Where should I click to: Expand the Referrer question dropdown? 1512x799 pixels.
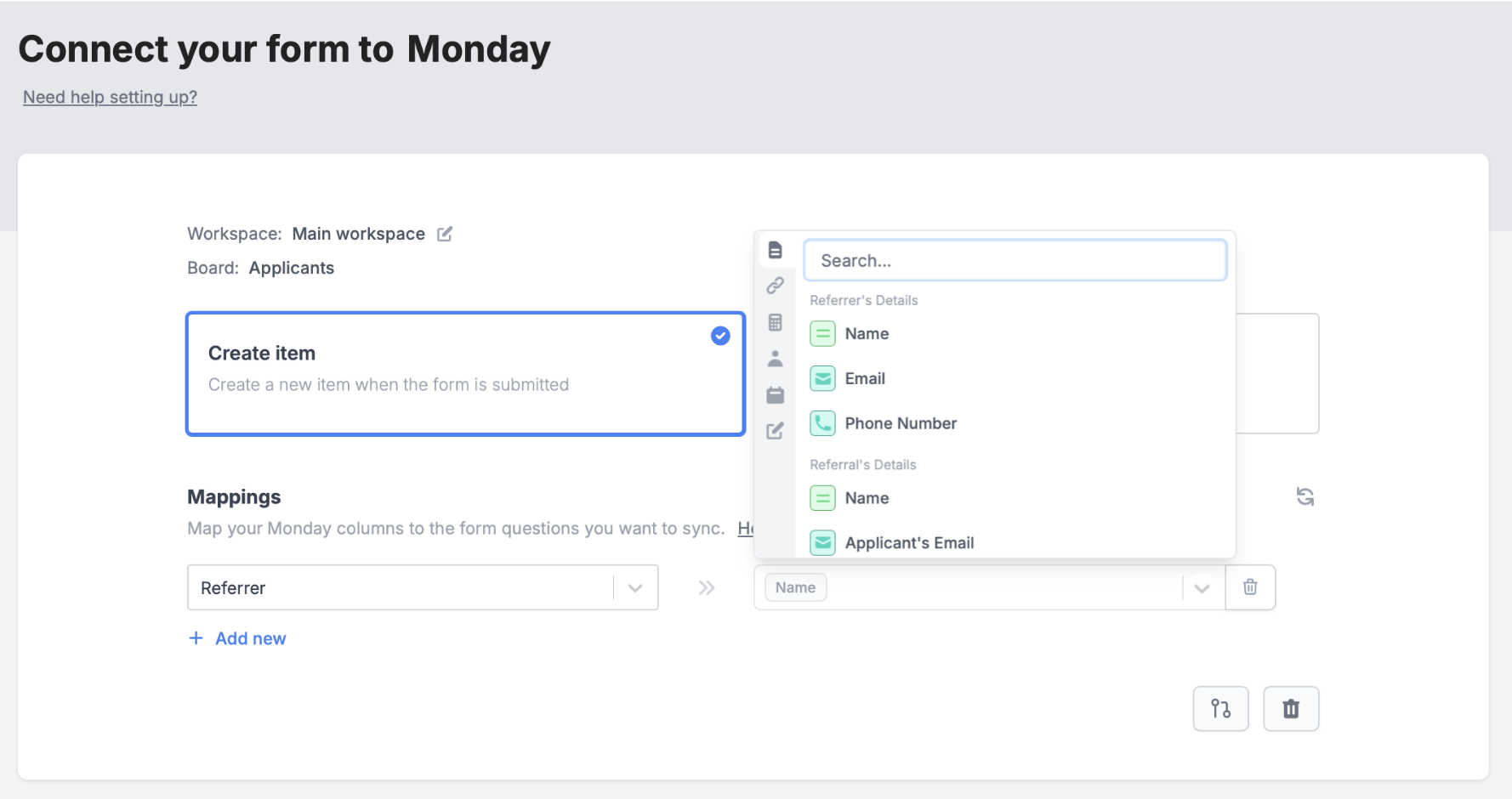(634, 587)
